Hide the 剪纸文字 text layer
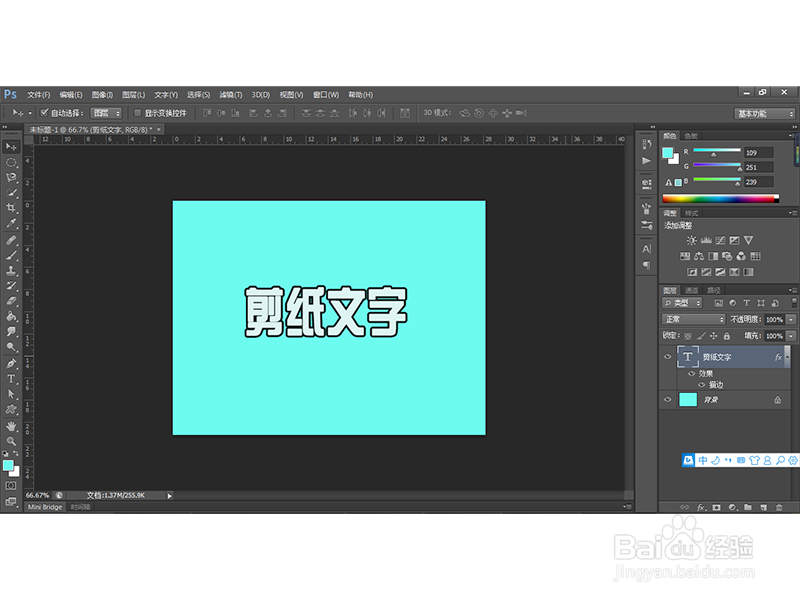Screen dimensions: 800x600 click(667, 357)
